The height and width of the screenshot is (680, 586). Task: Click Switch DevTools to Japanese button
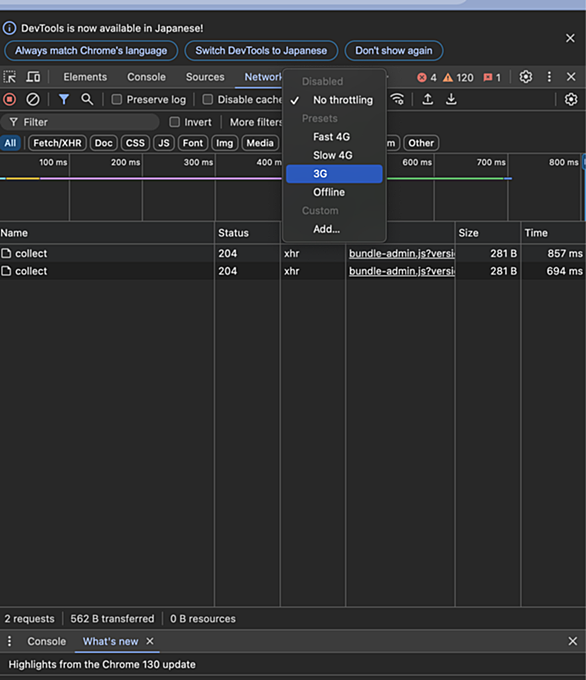pyautogui.click(x=261, y=51)
